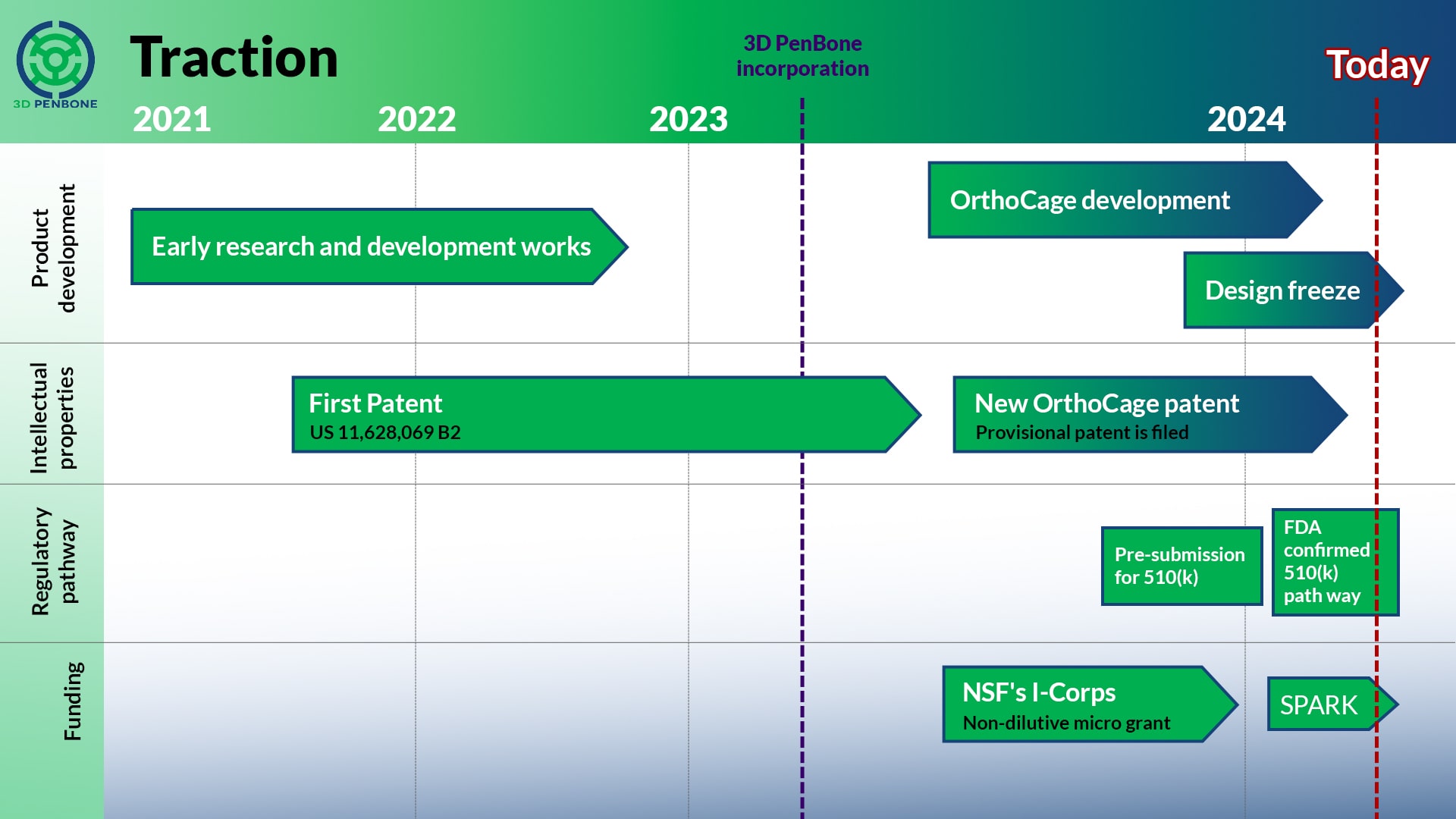Click the 2022 year label
1456x819 pixels.
[x=416, y=119]
